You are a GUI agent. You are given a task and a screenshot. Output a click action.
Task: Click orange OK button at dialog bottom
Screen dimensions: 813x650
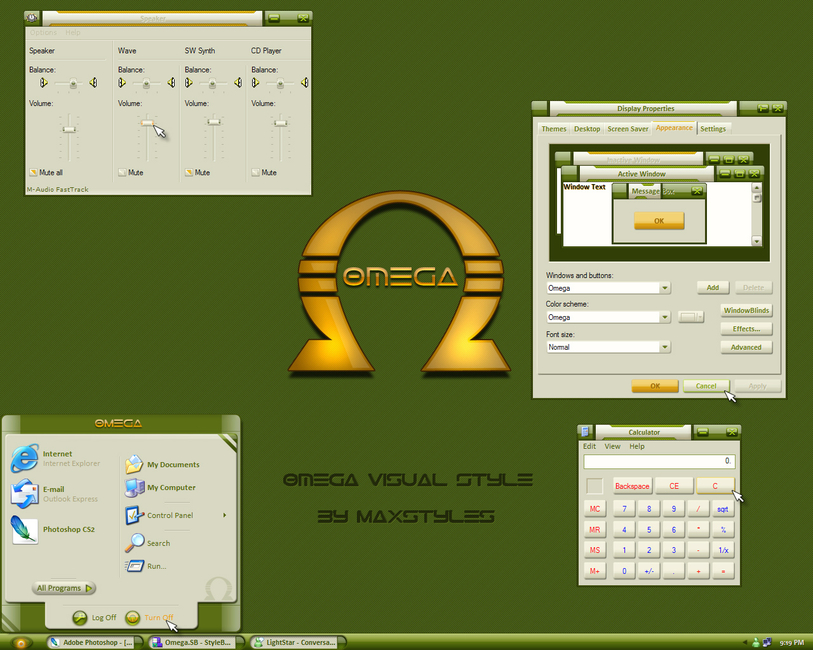tap(655, 386)
